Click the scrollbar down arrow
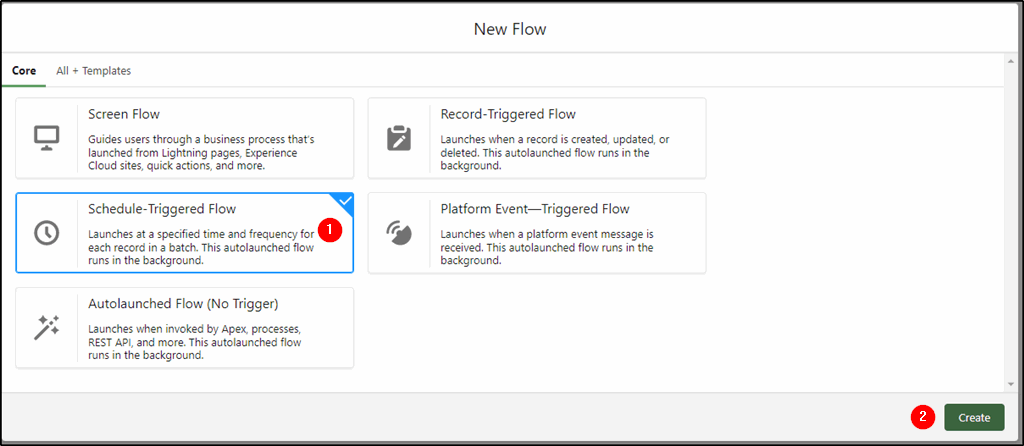Image resolution: width=1024 pixels, height=446 pixels. point(1012,385)
